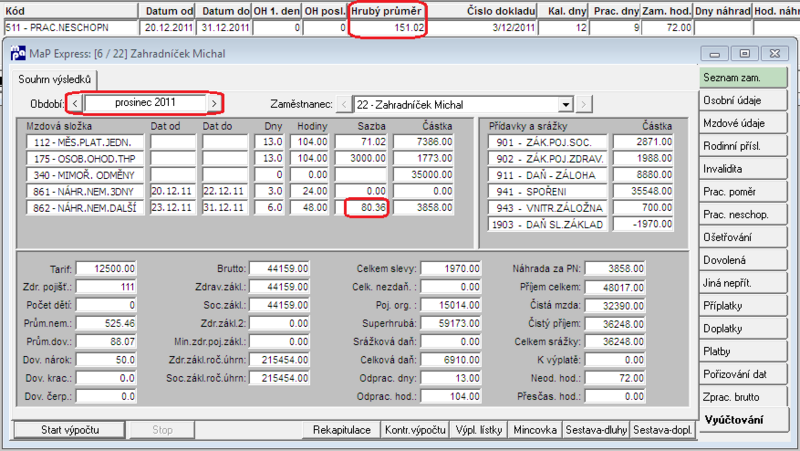This screenshot has width=800, height=451.
Task: Open Mzdové údaje section
Action: [743, 123]
